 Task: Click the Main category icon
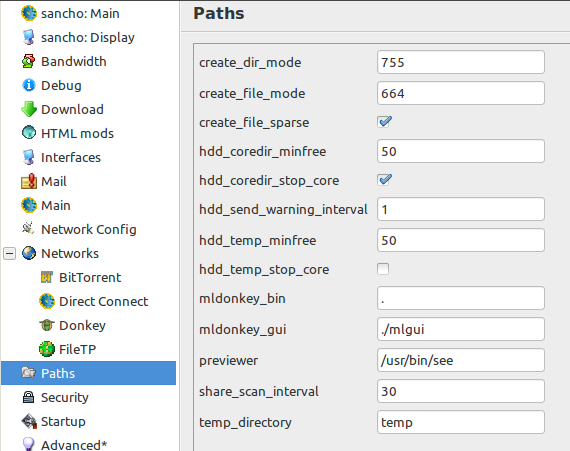tap(29, 205)
